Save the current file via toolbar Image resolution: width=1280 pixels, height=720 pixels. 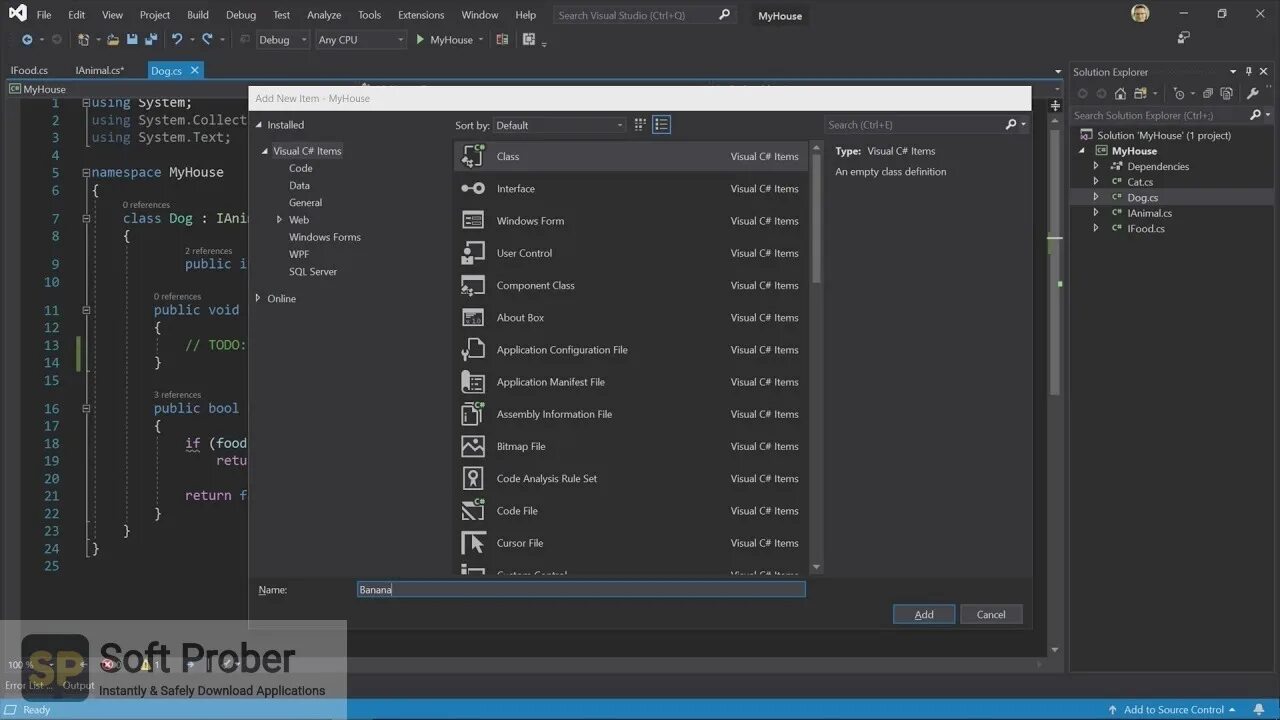(x=132, y=40)
